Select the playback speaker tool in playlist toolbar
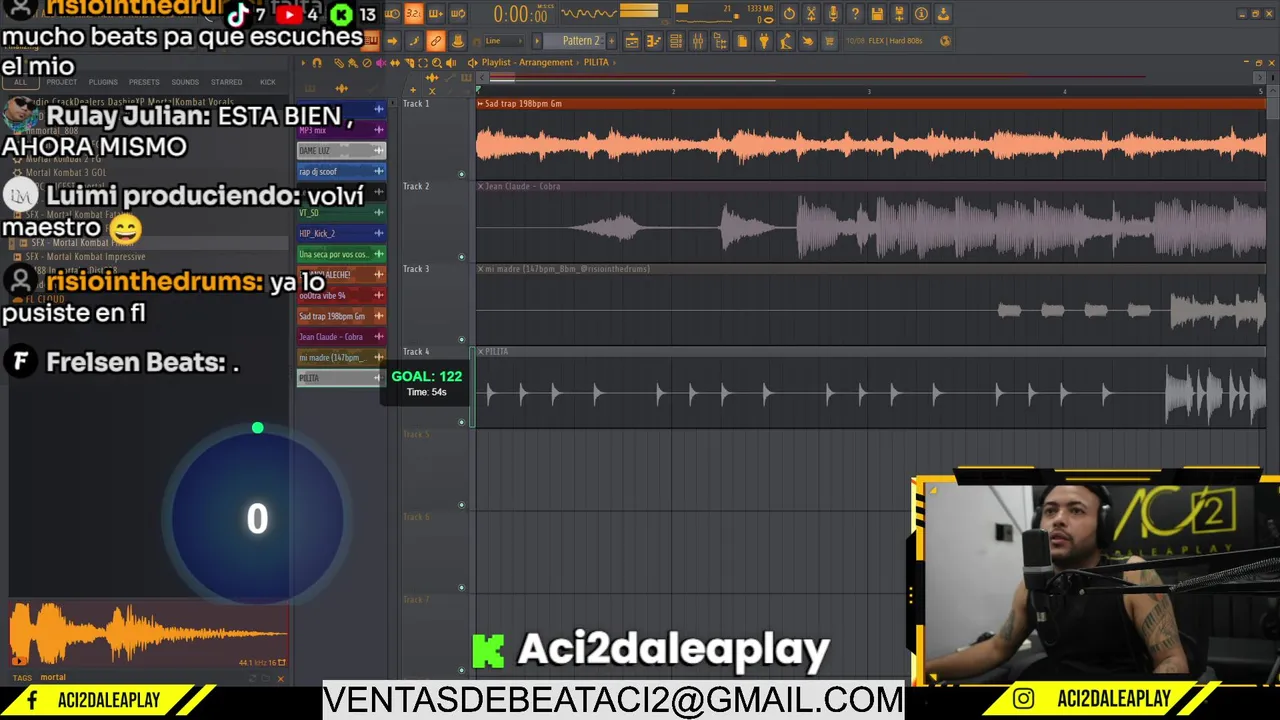 [451, 63]
